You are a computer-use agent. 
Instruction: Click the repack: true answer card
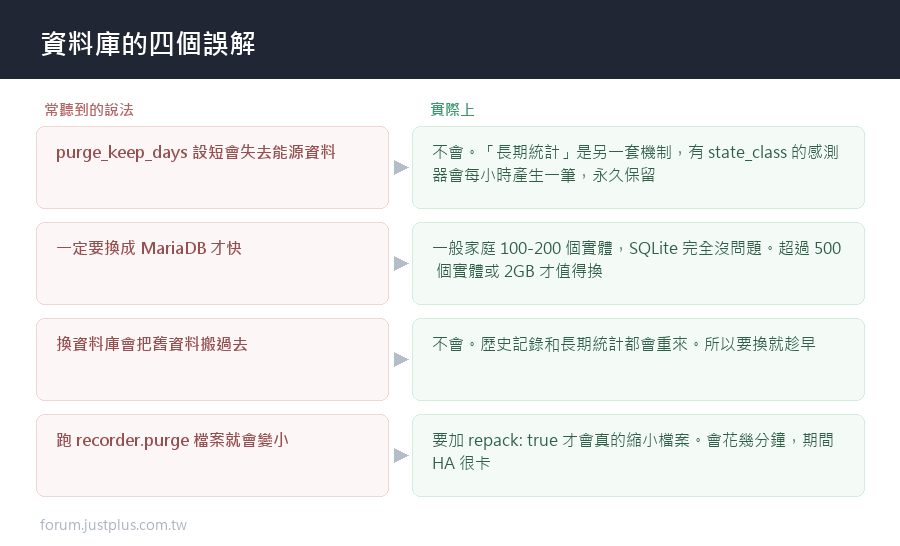coord(638,455)
